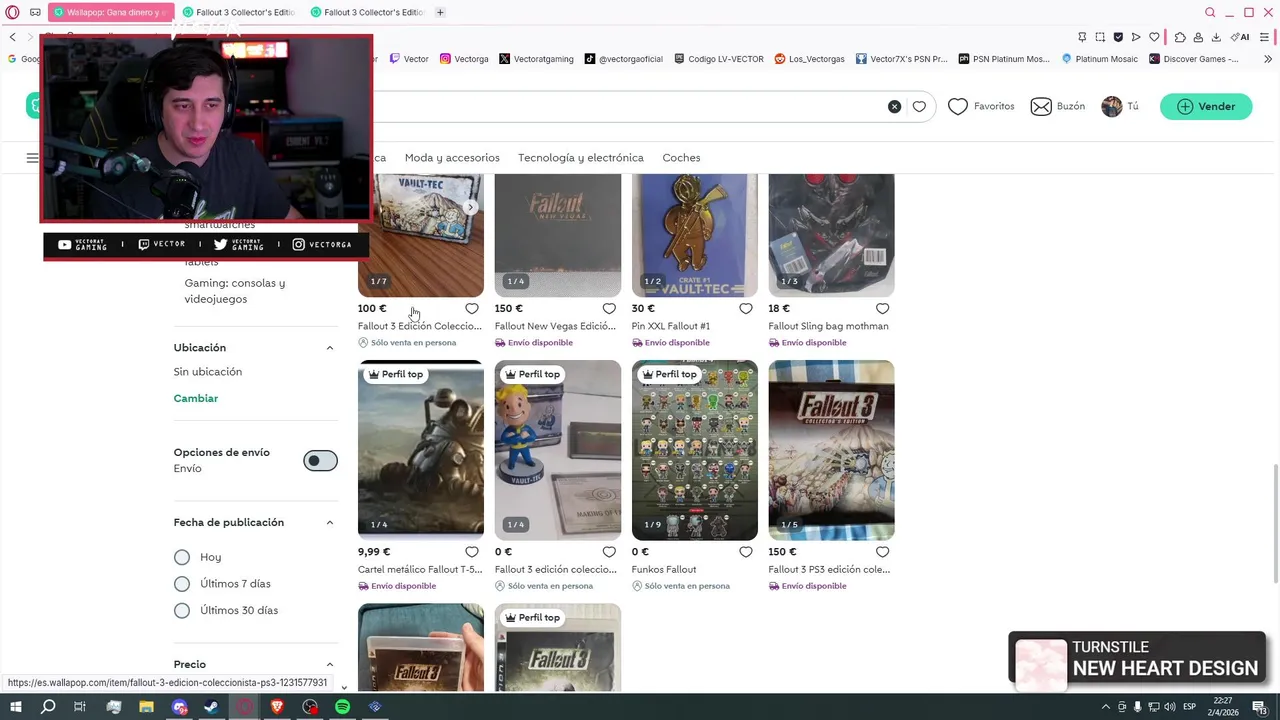Viewport: 1280px width, 720px height.
Task: Open the Los_Vectorgas Reddit bookmark
Action: coord(809,59)
